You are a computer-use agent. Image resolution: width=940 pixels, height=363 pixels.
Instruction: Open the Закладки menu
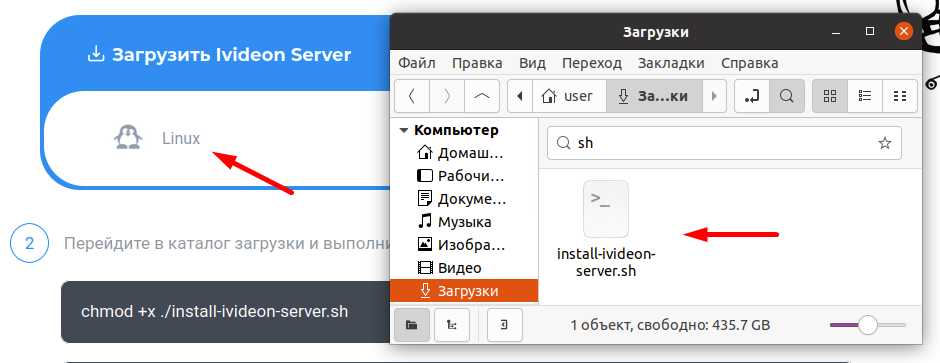coord(671,63)
